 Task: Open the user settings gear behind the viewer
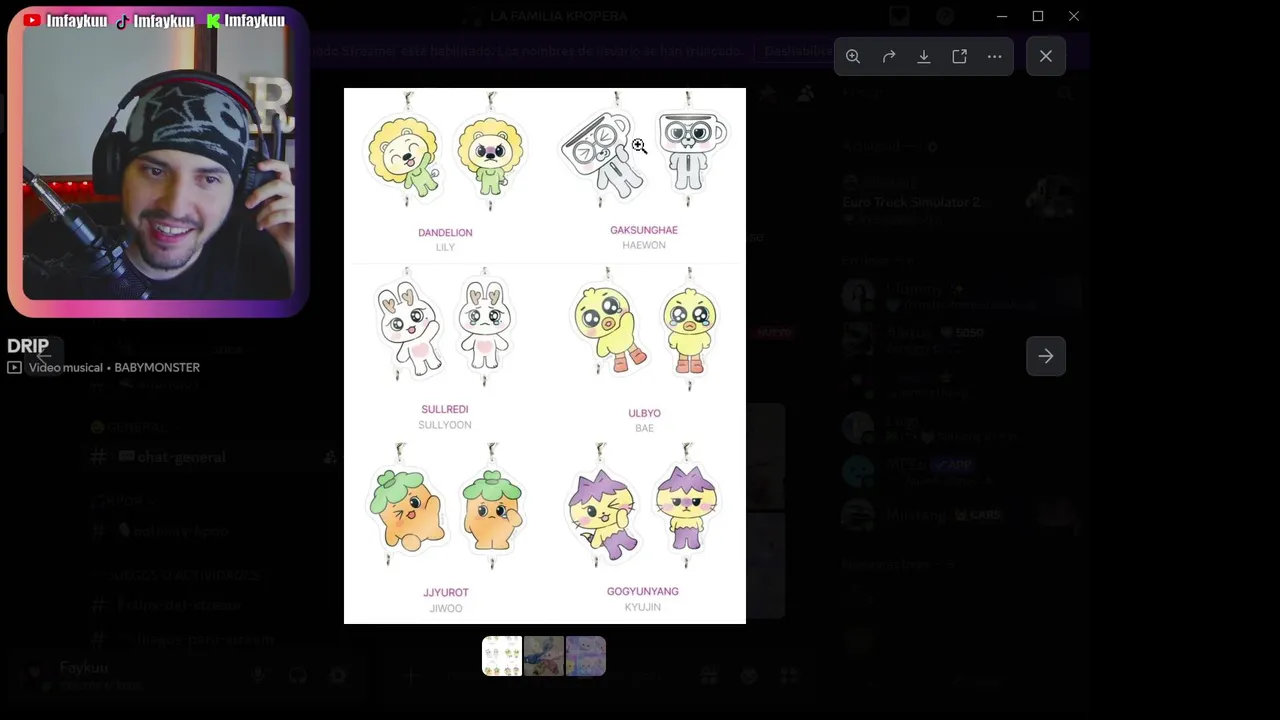tap(338, 676)
